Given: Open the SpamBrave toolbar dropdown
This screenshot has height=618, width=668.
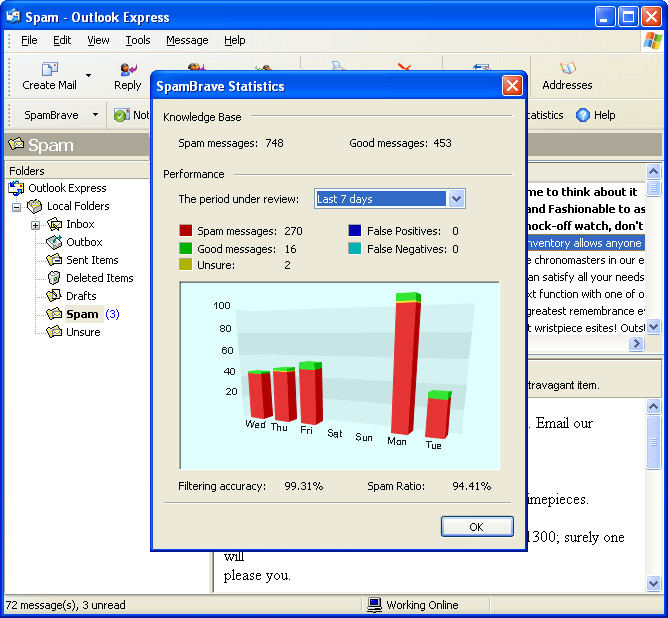Looking at the screenshot, I should pyautogui.click(x=95, y=115).
